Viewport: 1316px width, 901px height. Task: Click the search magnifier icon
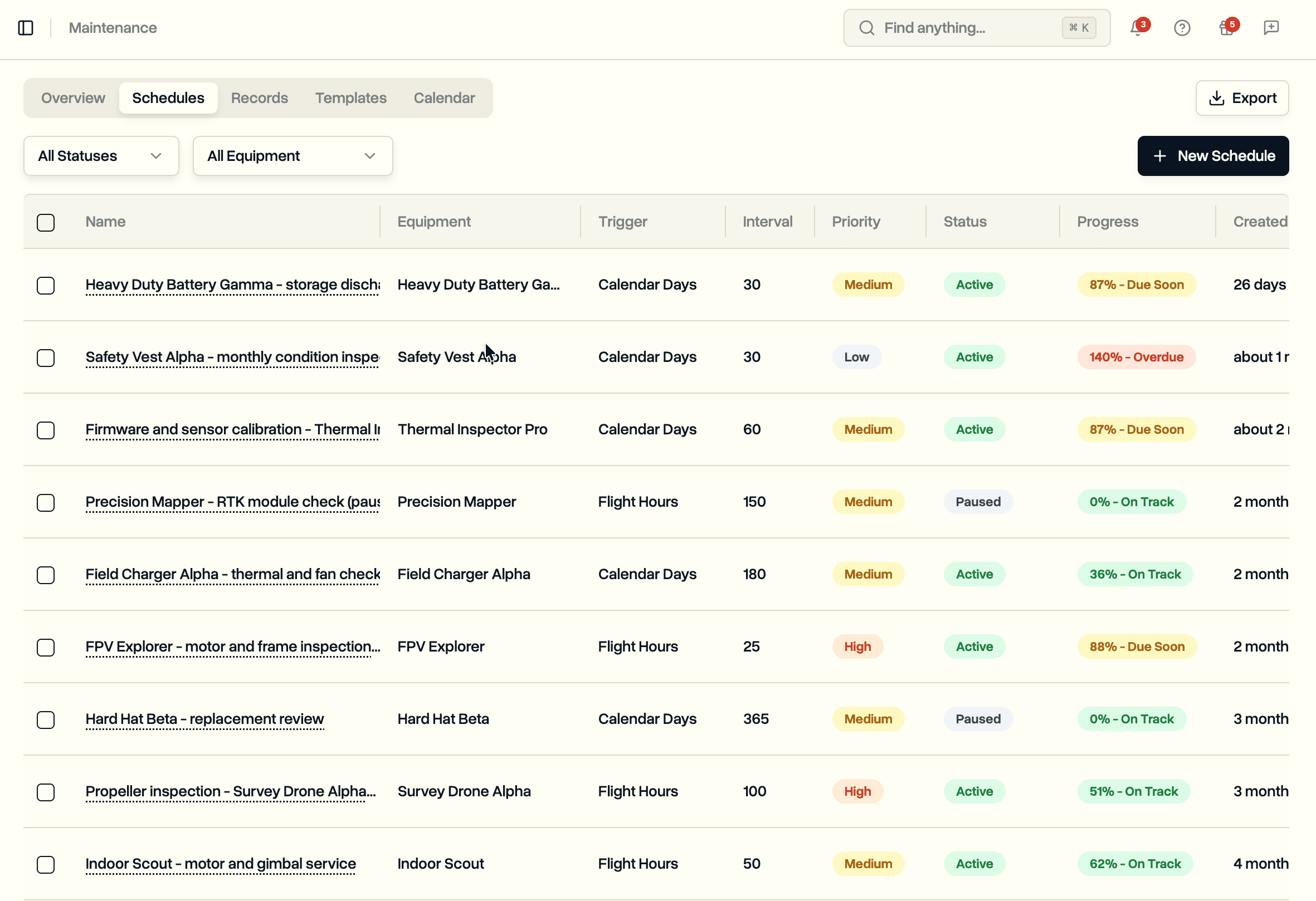point(866,28)
